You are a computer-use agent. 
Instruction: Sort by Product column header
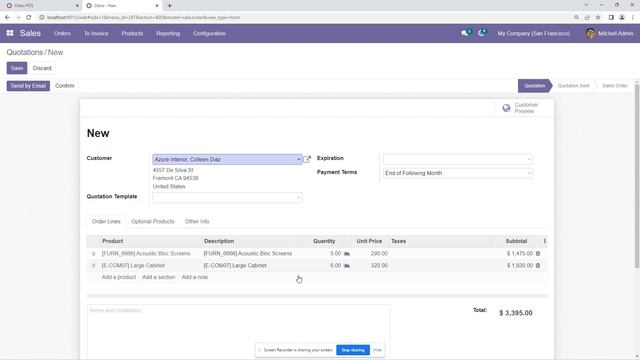point(113,241)
